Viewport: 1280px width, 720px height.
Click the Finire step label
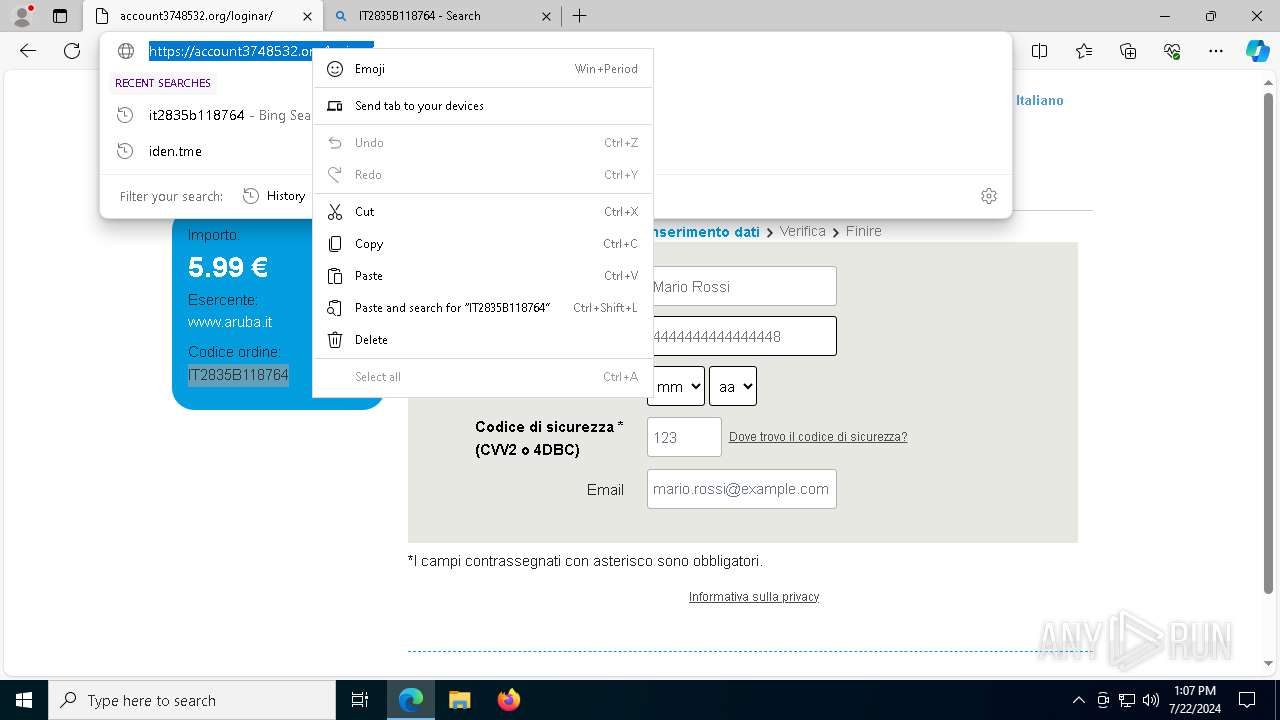864,231
